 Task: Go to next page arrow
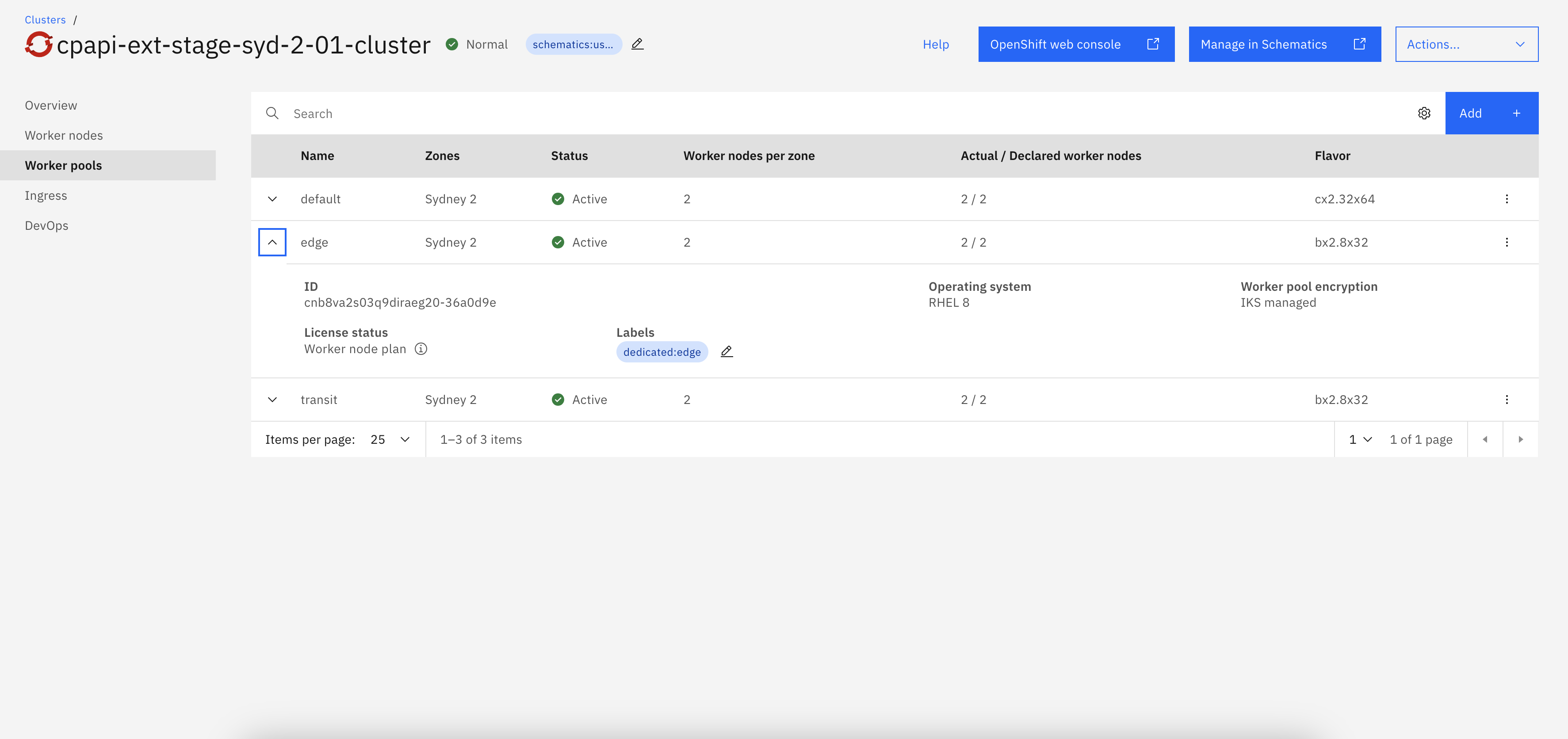(1520, 439)
